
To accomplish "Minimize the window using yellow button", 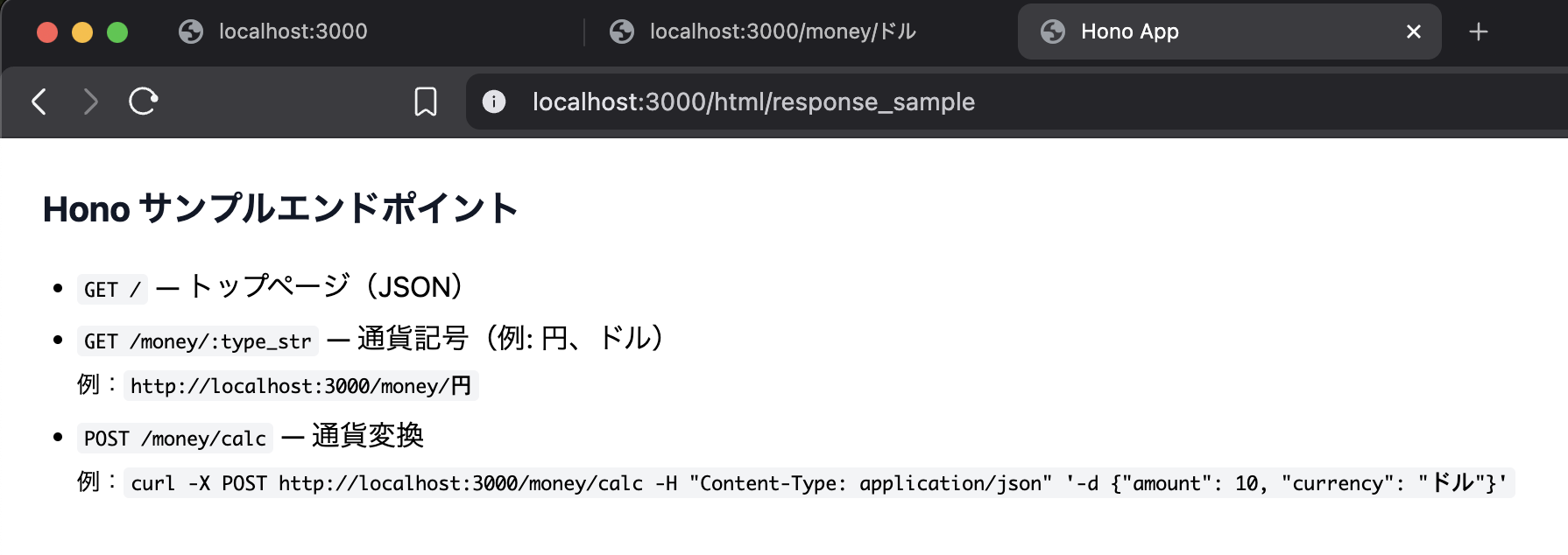I will 82,32.
